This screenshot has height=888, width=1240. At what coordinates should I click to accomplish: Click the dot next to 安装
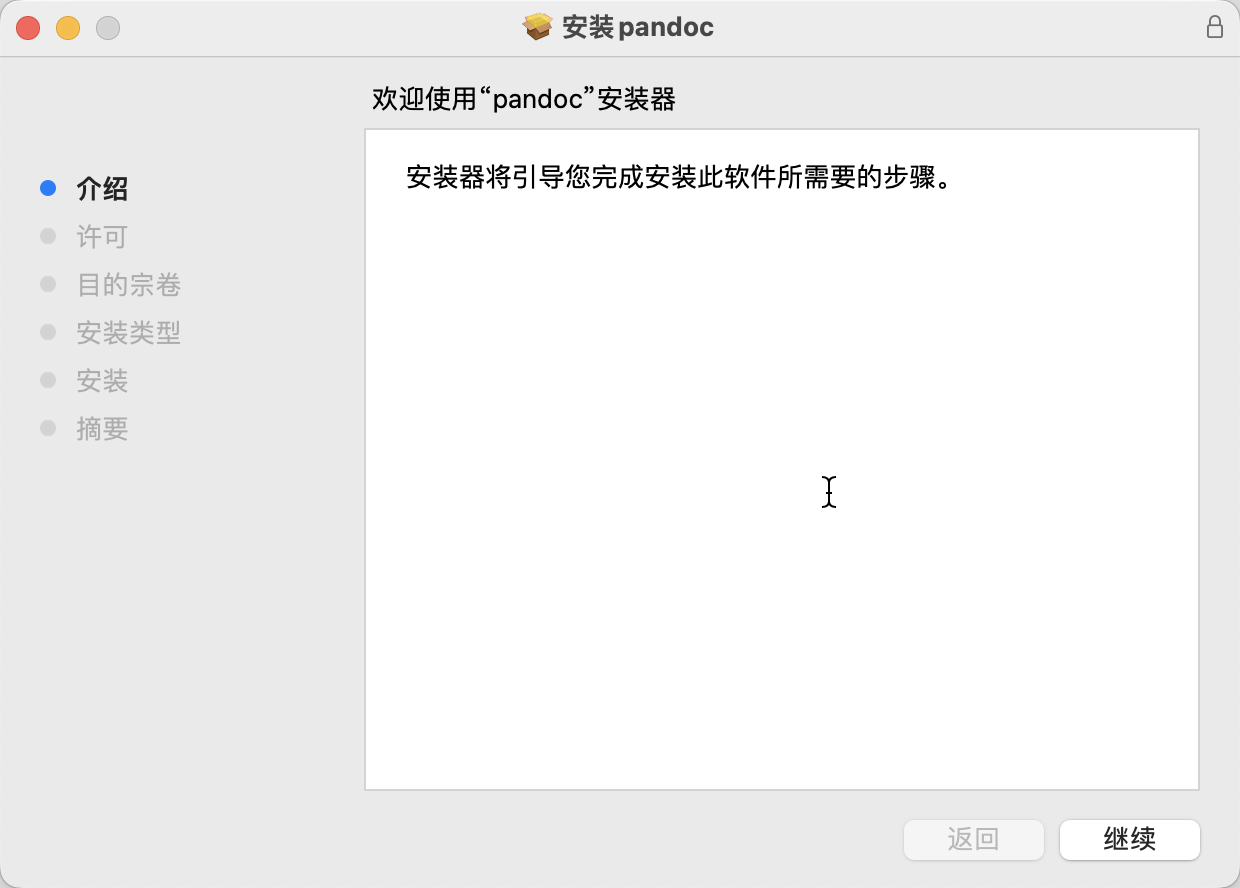48,380
